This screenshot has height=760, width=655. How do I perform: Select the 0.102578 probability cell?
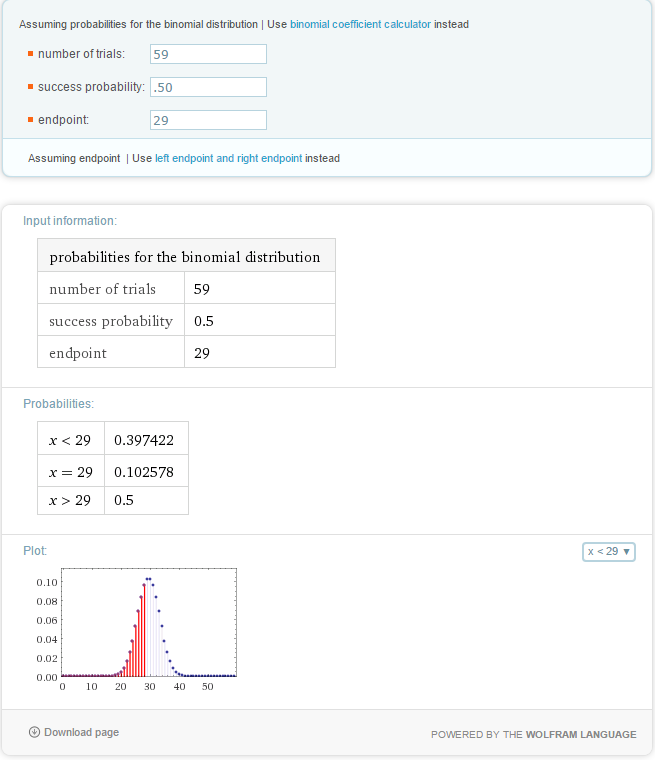pyautogui.click(x=146, y=471)
